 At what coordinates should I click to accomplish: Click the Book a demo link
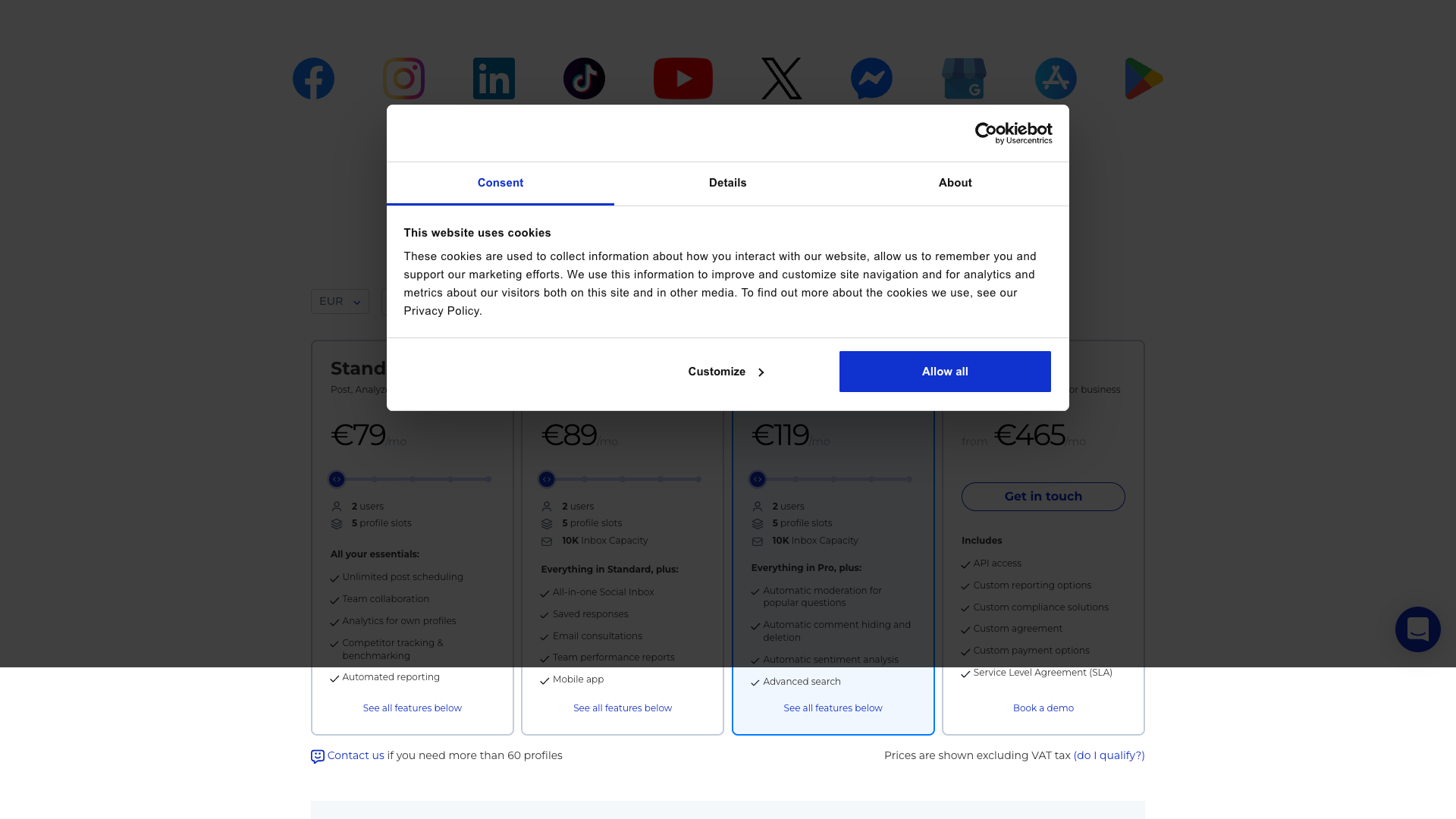click(1043, 708)
